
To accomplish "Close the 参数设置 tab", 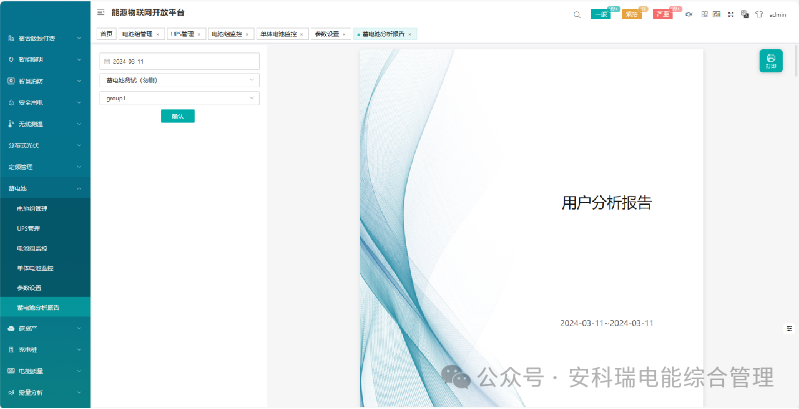I will [x=344, y=35].
